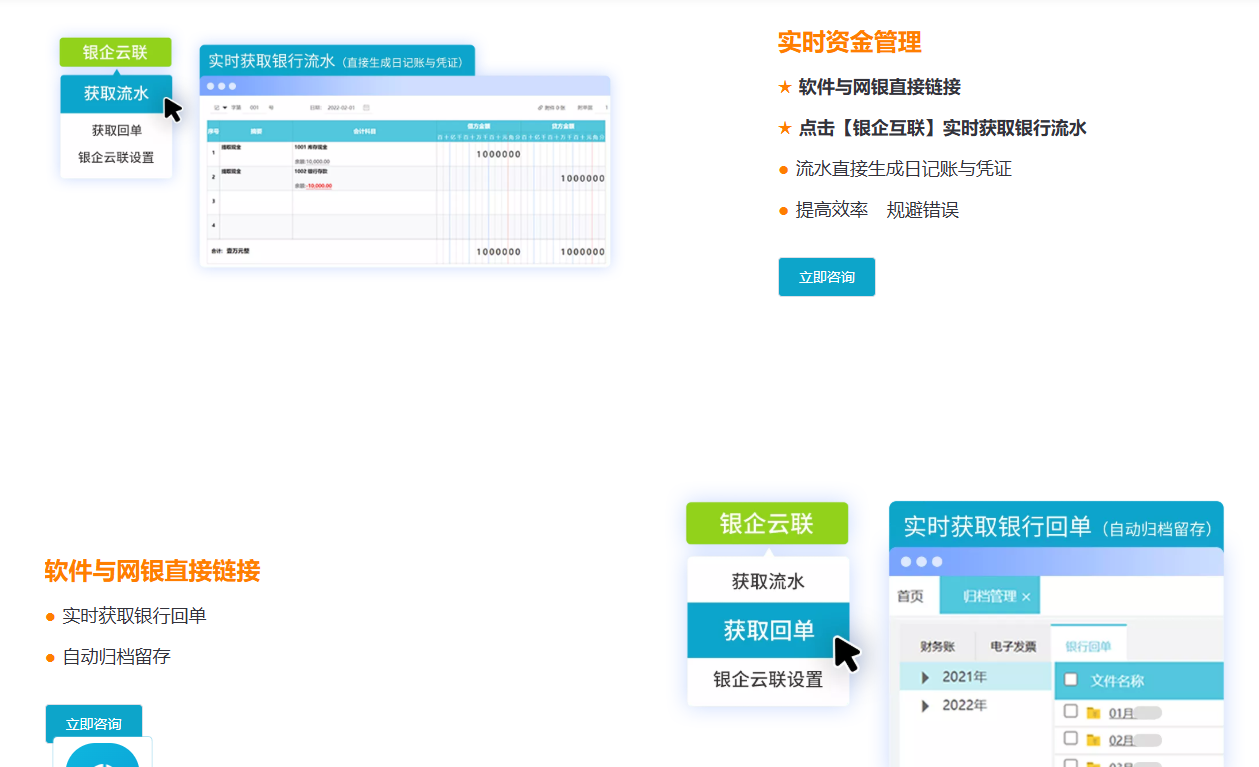Click row 2 credit amount 1000000
1259x767 pixels.
(x=582, y=178)
